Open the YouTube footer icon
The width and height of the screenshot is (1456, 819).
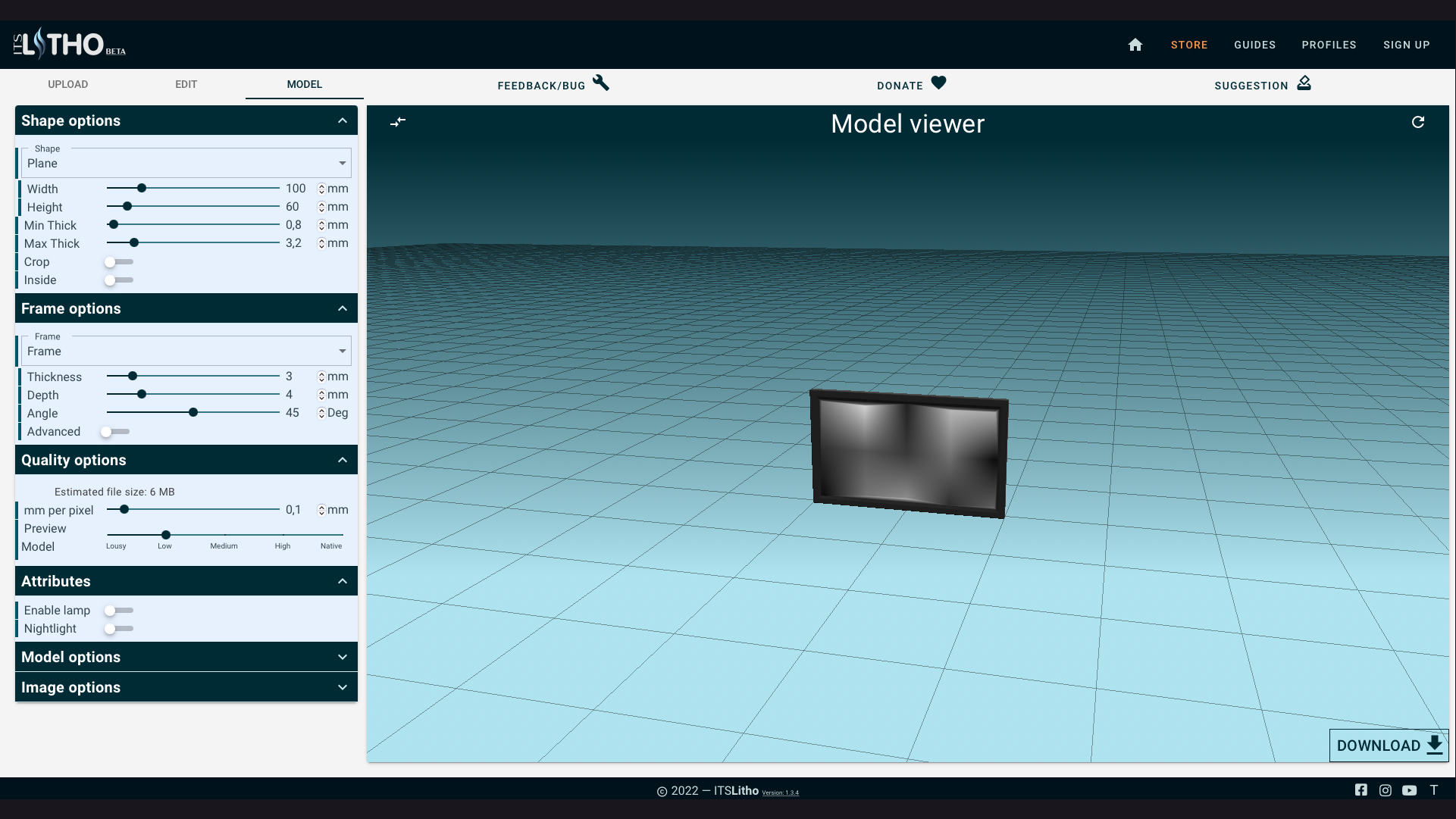point(1409,790)
